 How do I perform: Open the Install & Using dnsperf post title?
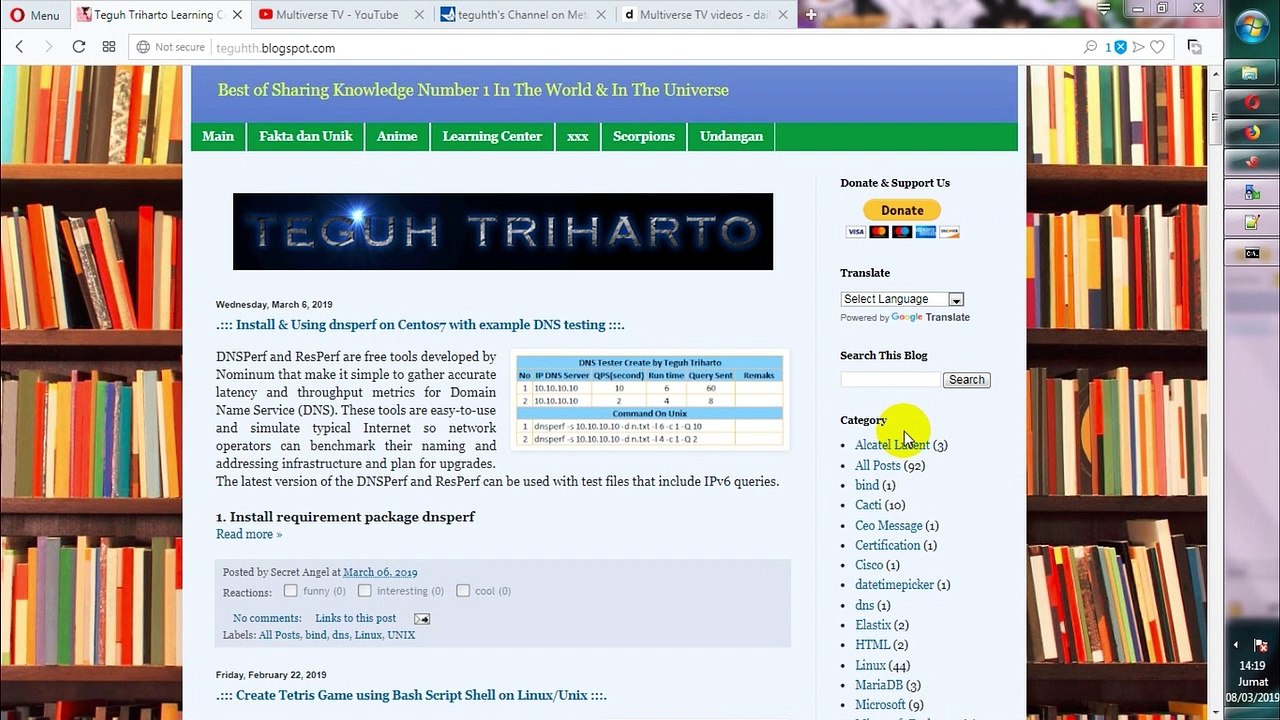point(420,325)
